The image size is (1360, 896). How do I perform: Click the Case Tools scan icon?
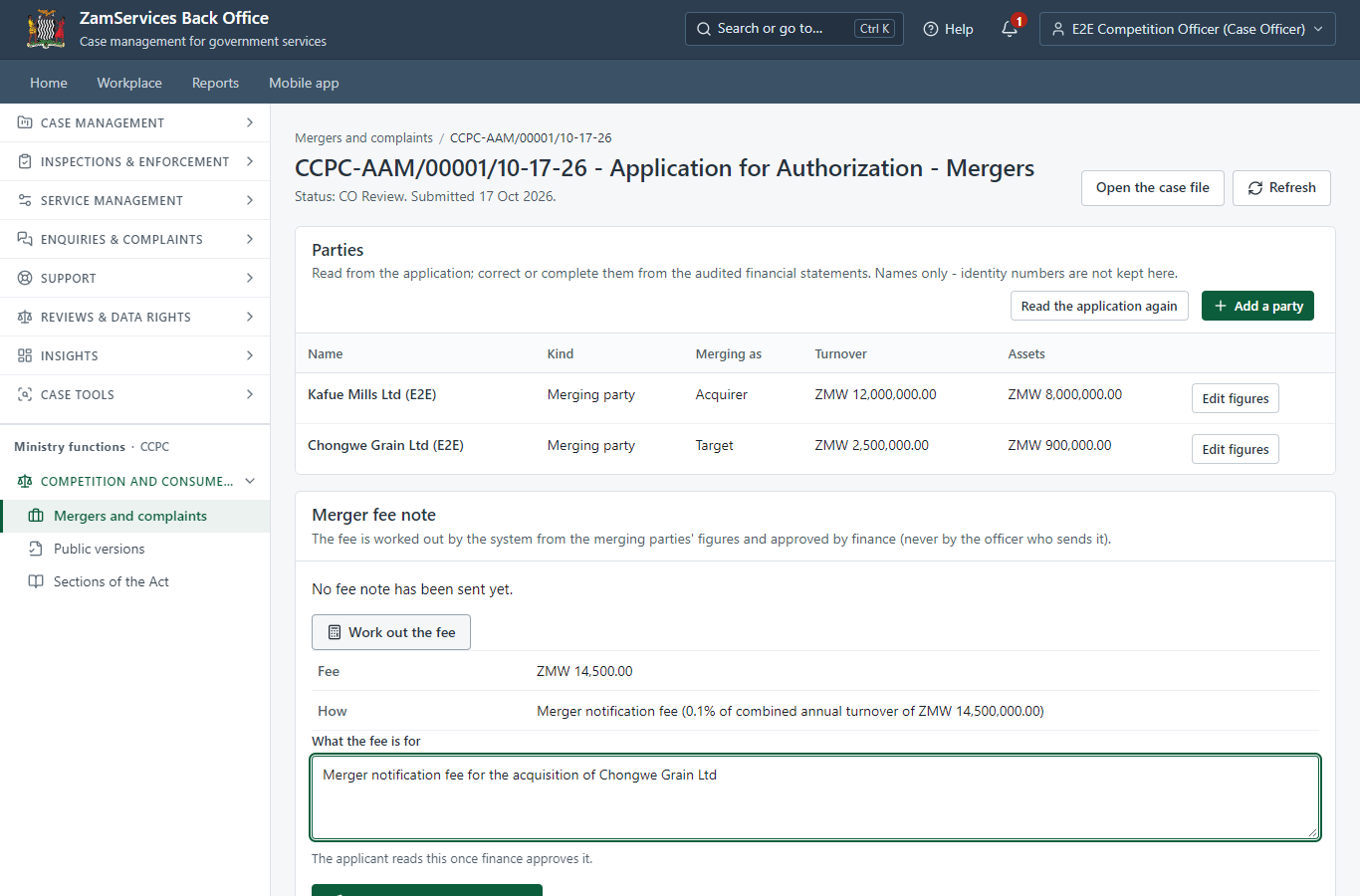click(25, 394)
